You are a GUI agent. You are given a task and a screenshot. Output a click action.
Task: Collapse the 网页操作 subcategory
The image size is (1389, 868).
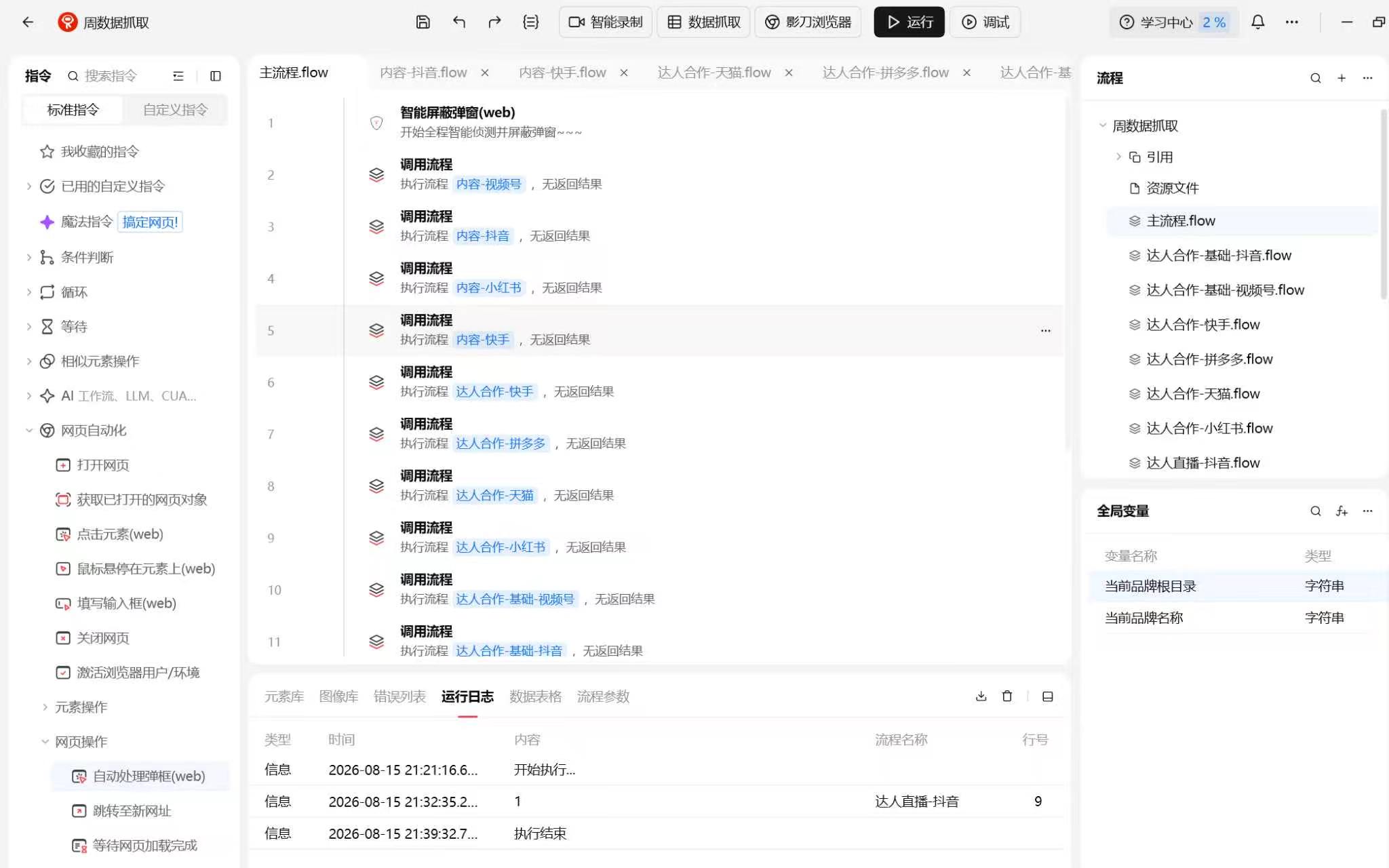tap(45, 742)
